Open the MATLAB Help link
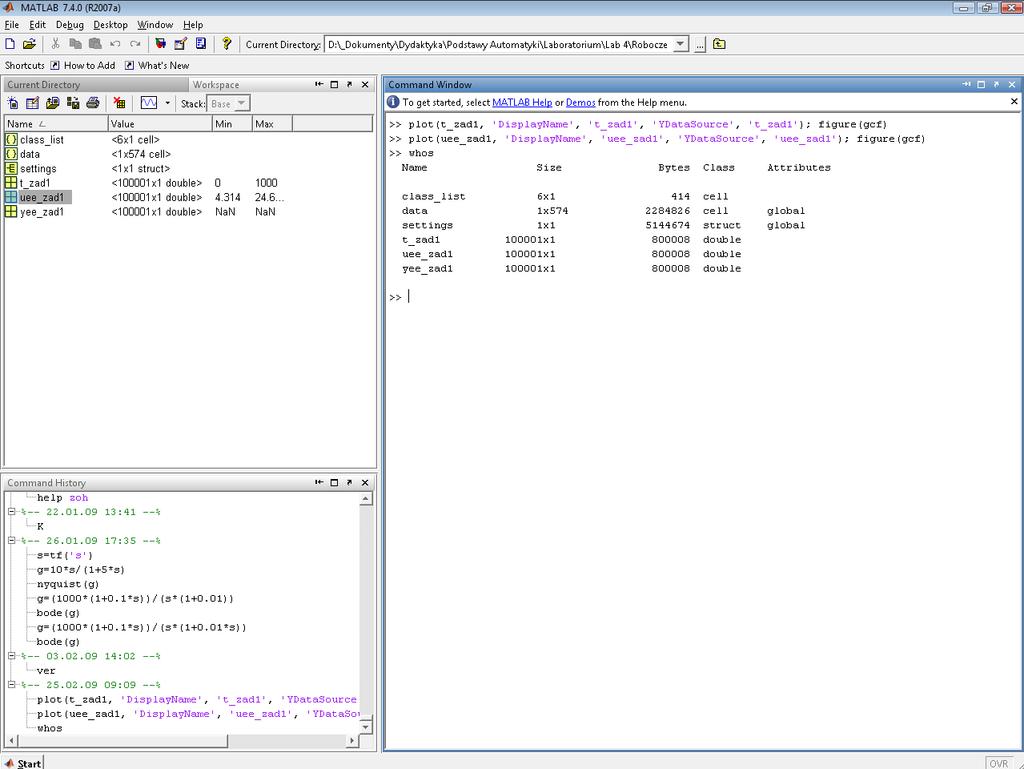 pos(522,102)
